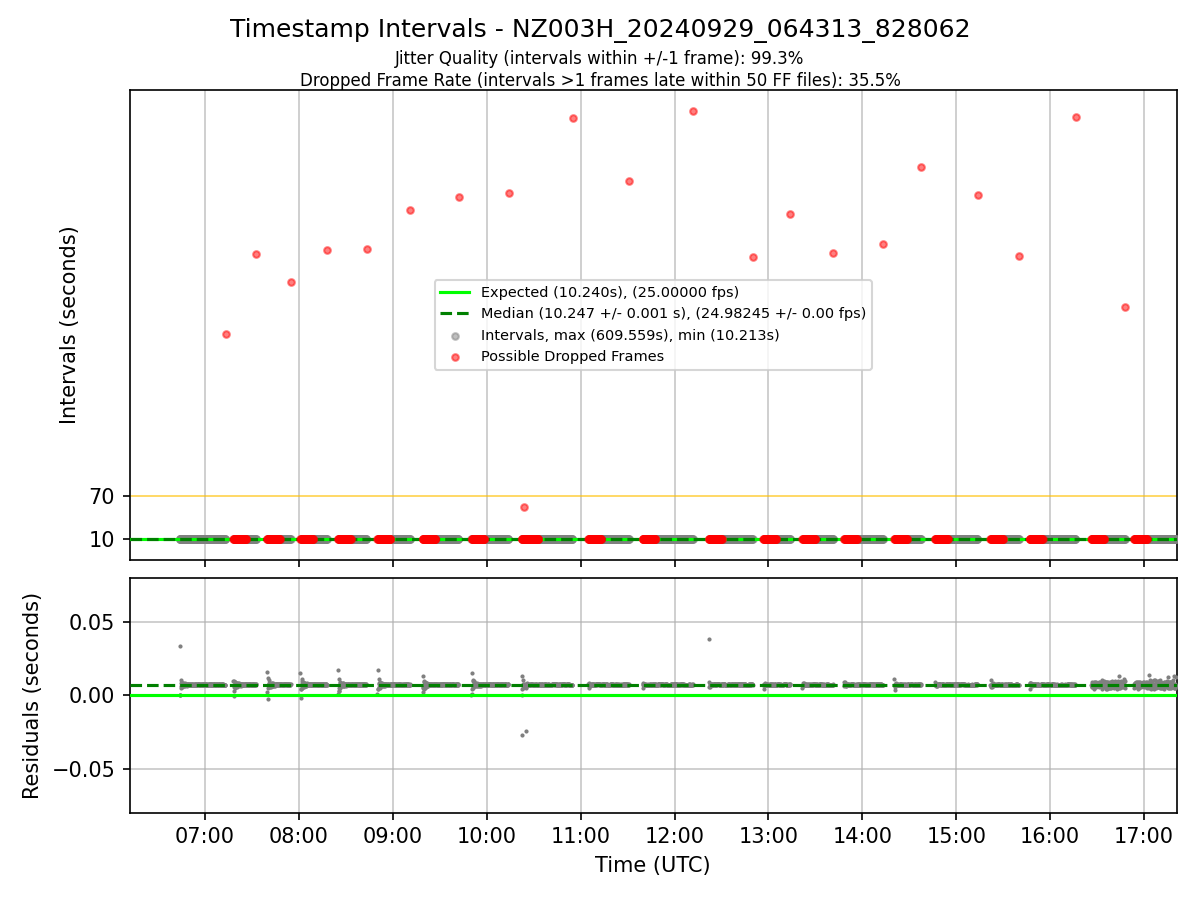The width and height of the screenshot is (1200, 900).
Task: Click the 70 tick label on y-axis
Action: point(103,496)
